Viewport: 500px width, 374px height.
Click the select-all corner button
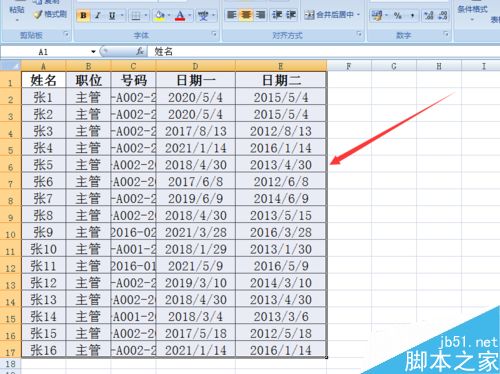[11, 66]
